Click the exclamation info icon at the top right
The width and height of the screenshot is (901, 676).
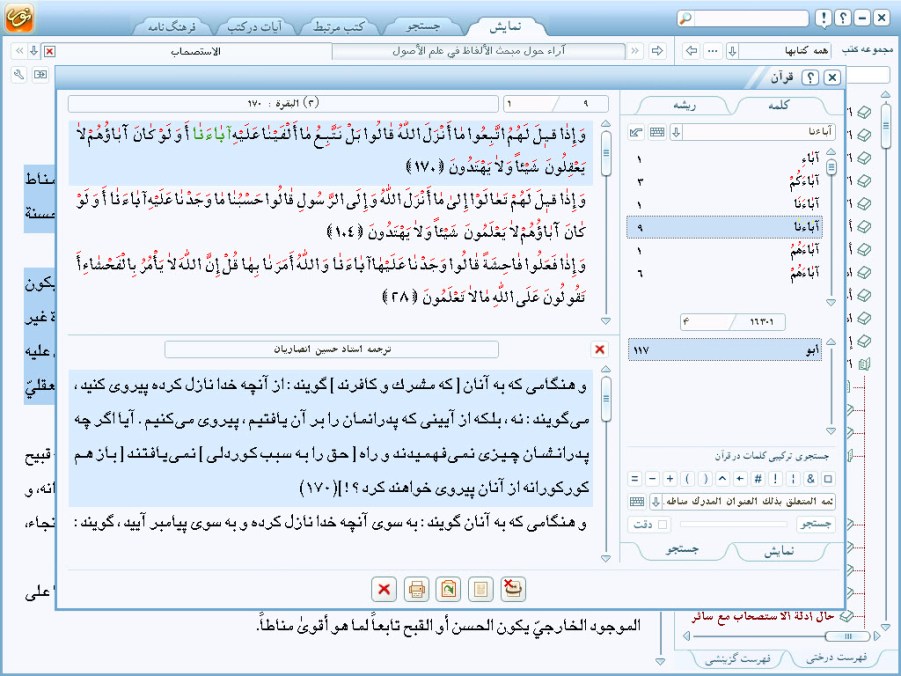click(x=823, y=18)
